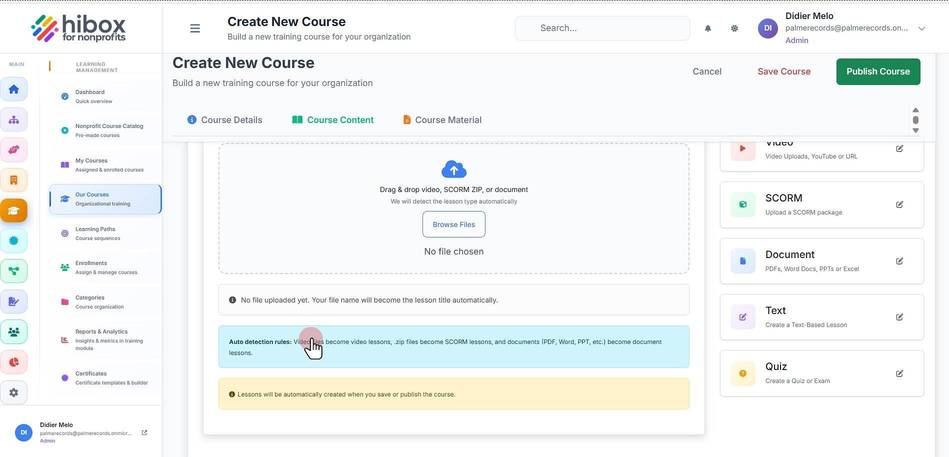Image resolution: width=949 pixels, height=457 pixels.
Task: Open the settings gear in left rail
Action: [14, 392]
